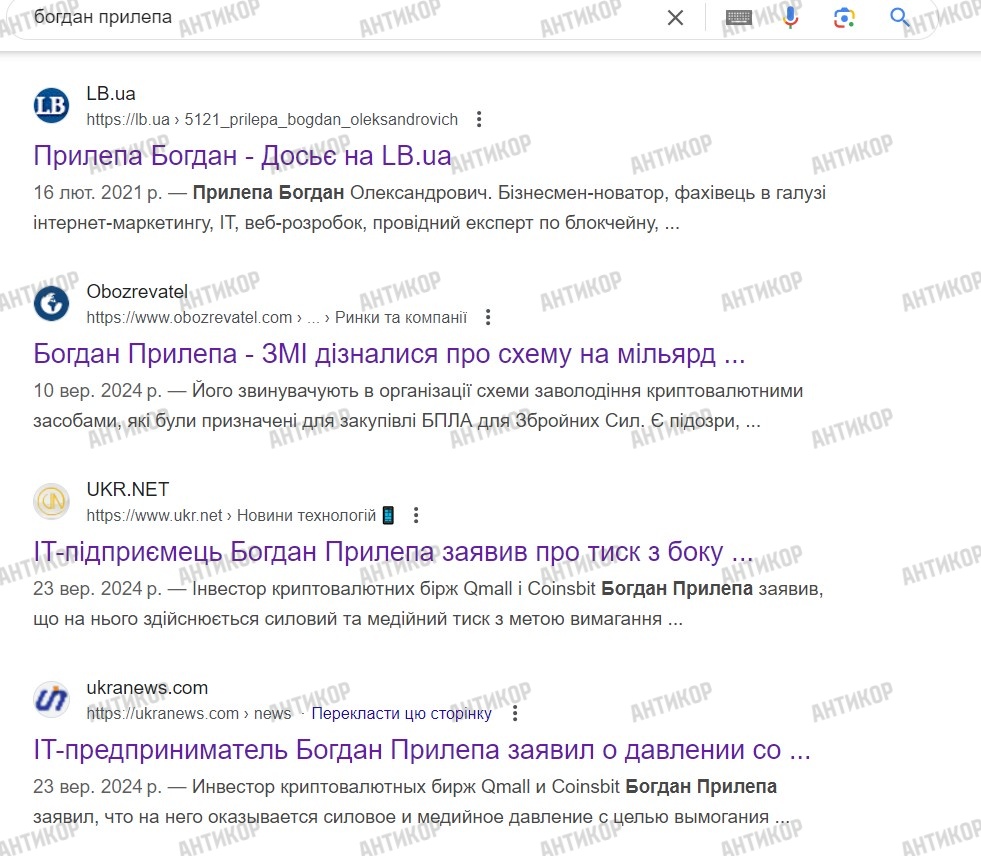
Task: Open Google Lens image search icon
Action: tap(845, 18)
